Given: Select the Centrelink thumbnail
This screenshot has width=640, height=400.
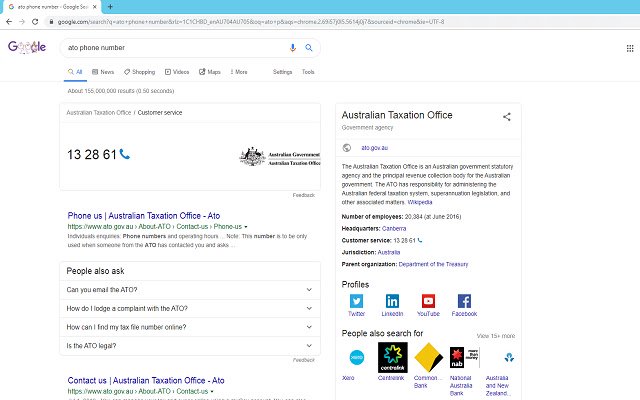Looking at the screenshot, I should click(x=393, y=358).
